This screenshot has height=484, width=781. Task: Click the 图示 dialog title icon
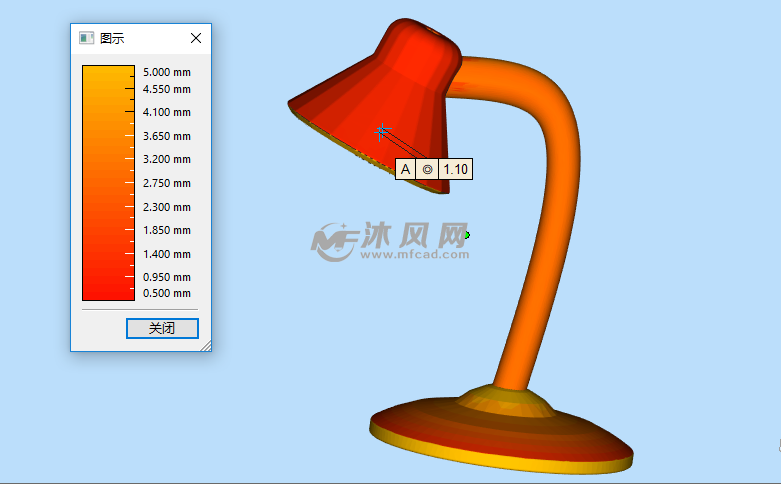[86, 38]
